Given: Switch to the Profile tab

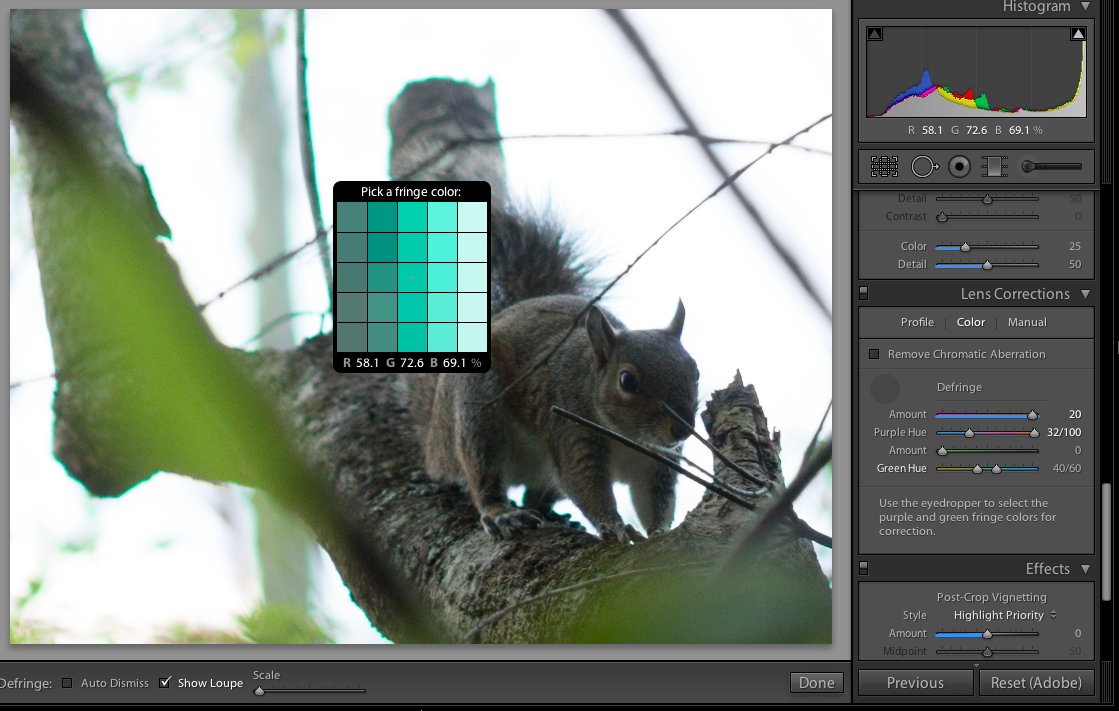Looking at the screenshot, I should click(x=917, y=322).
